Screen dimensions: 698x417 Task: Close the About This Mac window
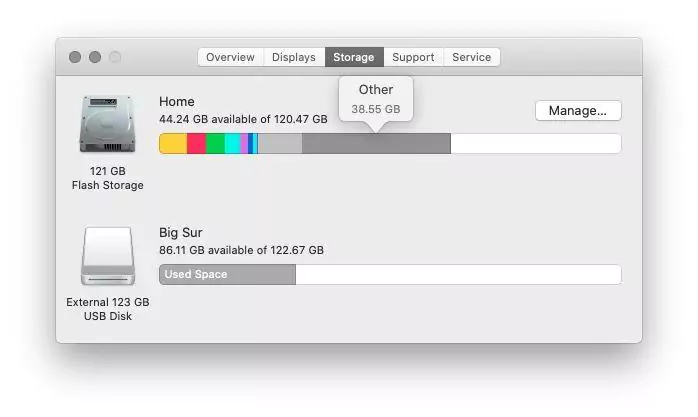(x=75, y=57)
